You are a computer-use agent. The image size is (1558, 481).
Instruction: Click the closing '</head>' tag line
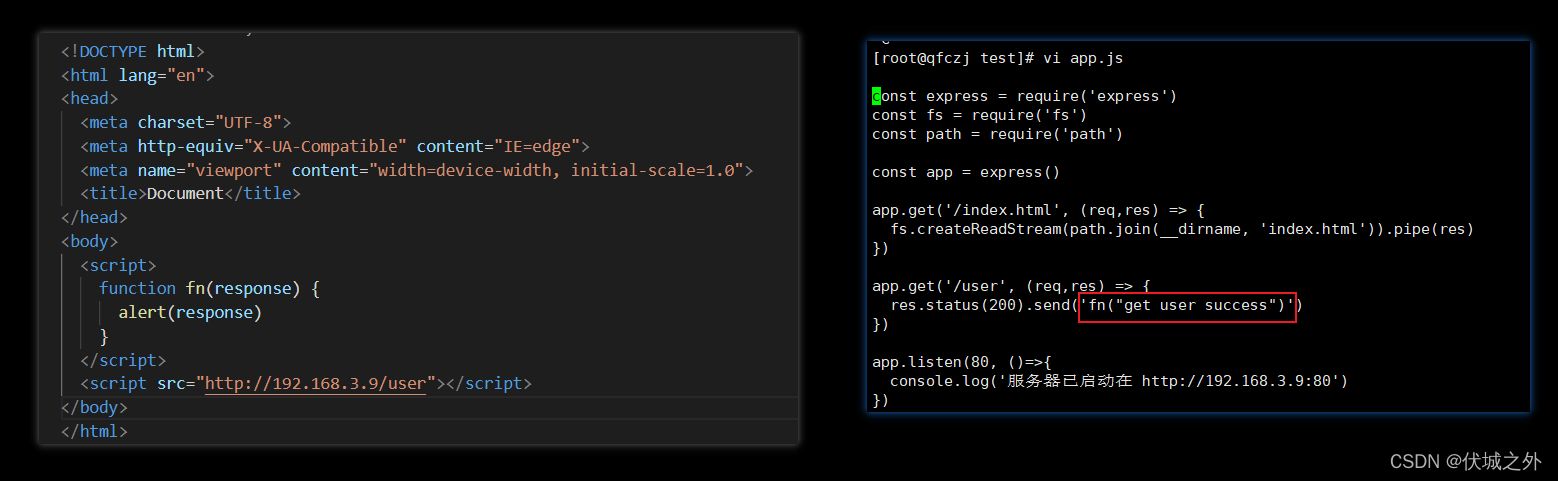click(x=94, y=217)
